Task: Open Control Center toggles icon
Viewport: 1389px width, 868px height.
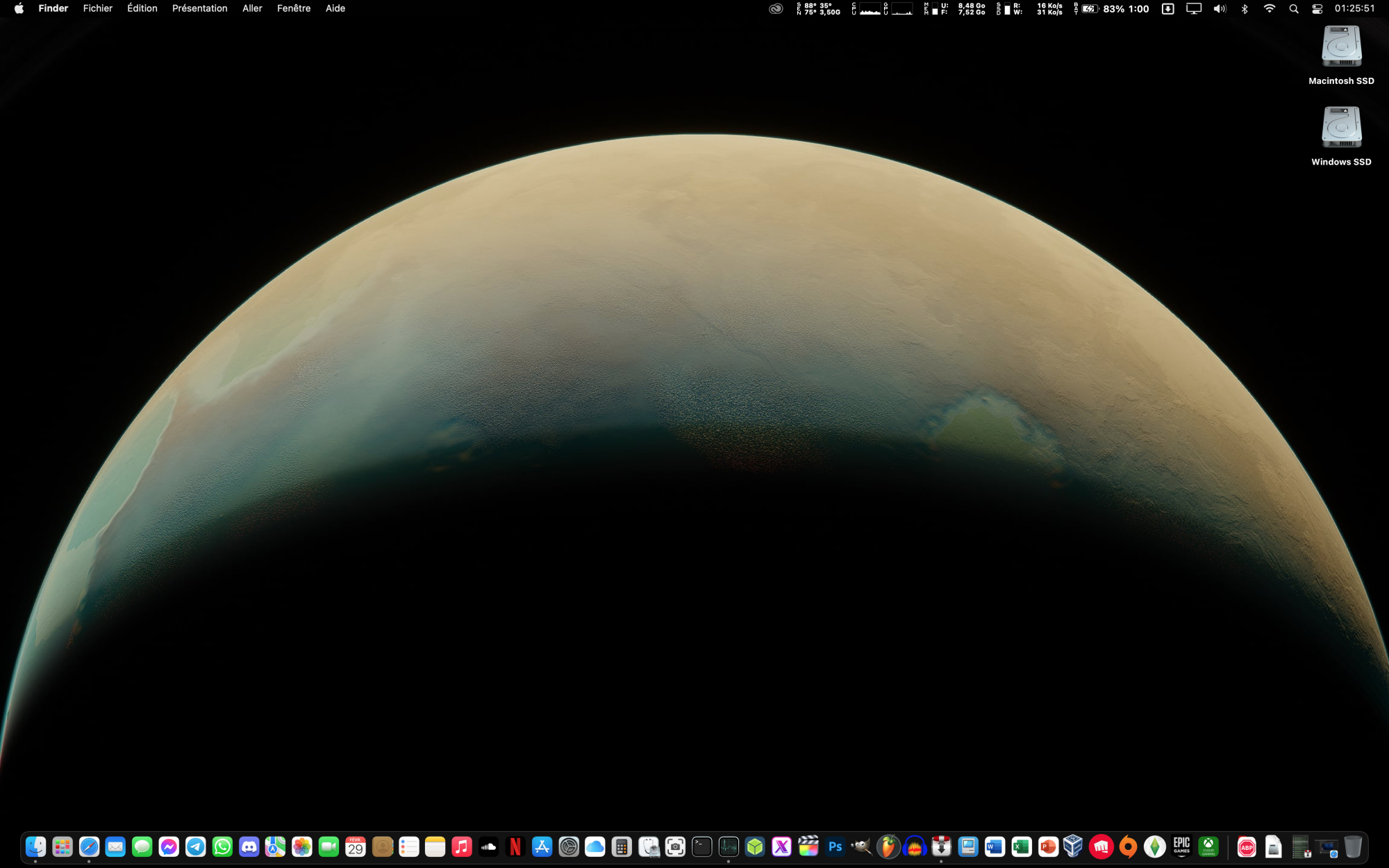Action: pos(1317,8)
